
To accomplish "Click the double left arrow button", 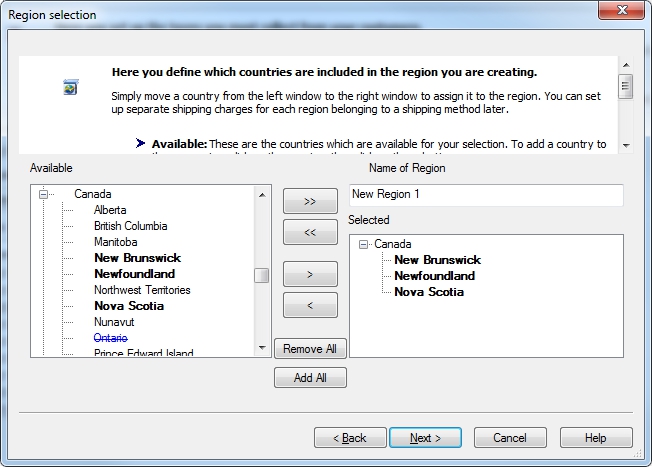I will [x=310, y=233].
